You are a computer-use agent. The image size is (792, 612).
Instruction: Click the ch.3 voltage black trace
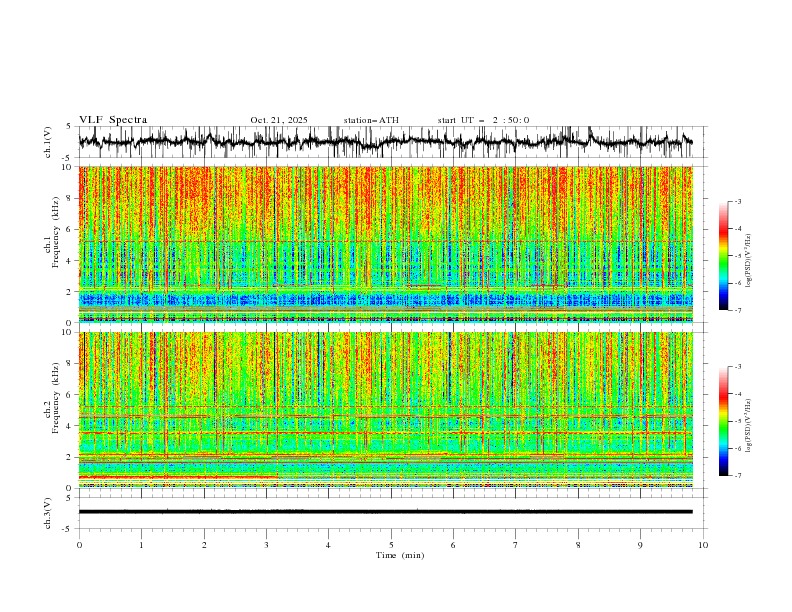coord(385,512)
